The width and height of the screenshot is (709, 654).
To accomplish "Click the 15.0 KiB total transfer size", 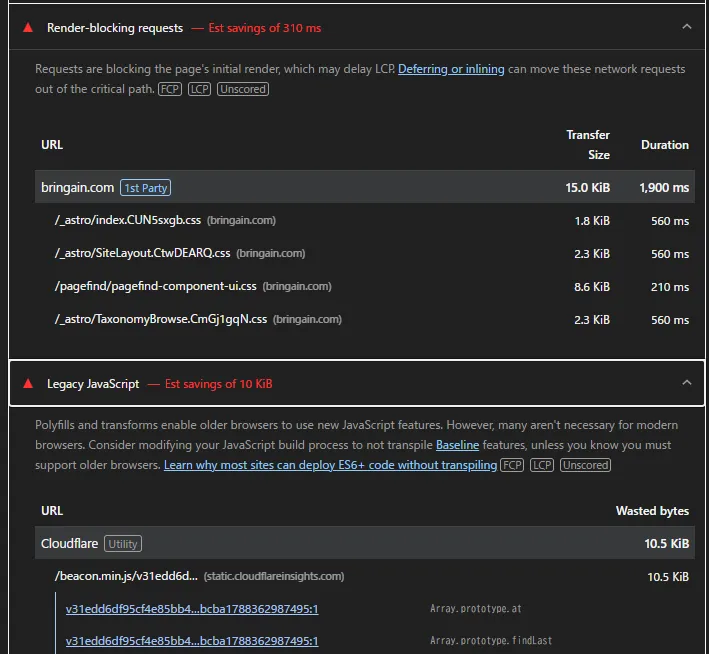I will point(587,187).
